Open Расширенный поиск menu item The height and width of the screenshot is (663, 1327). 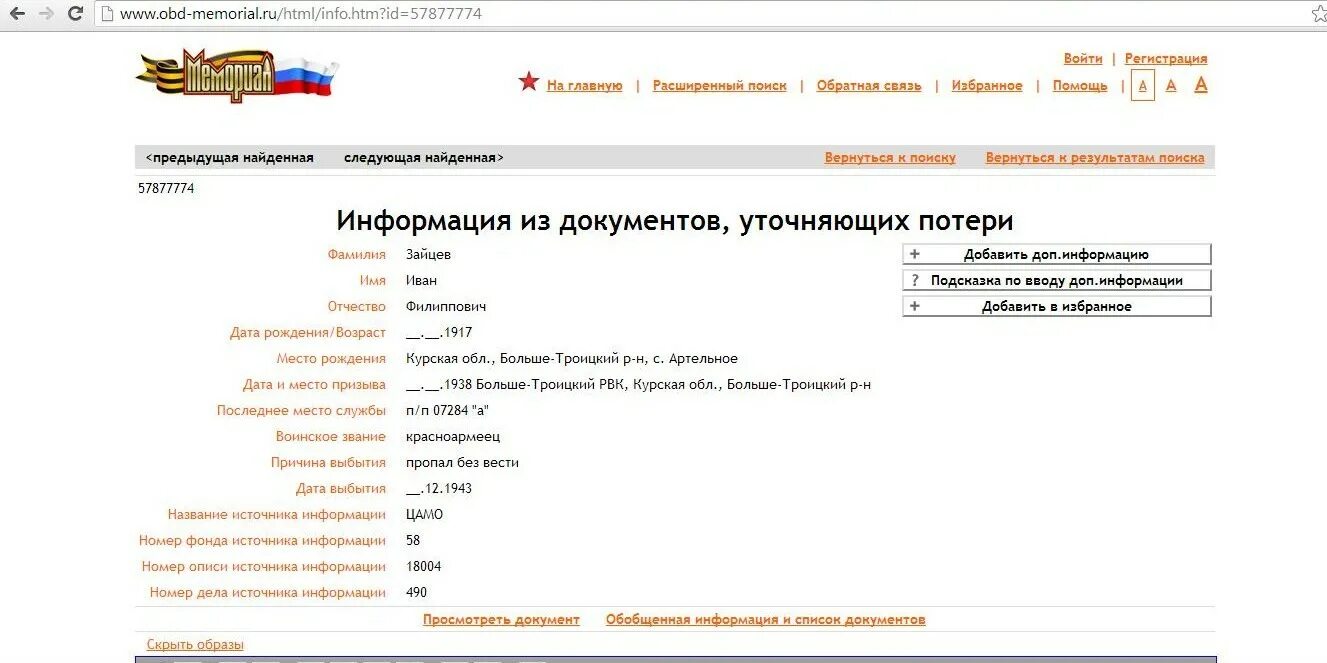point(719,86)
